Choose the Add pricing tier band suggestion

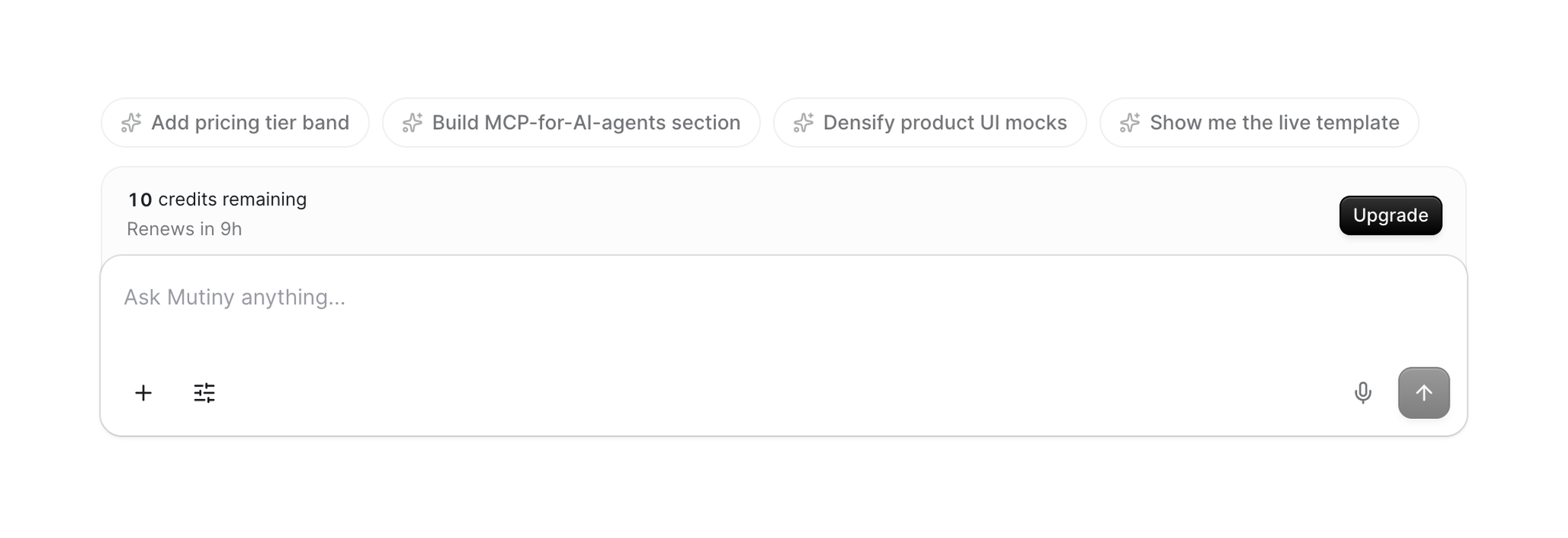pyautogui.click(x=235, y=123)
